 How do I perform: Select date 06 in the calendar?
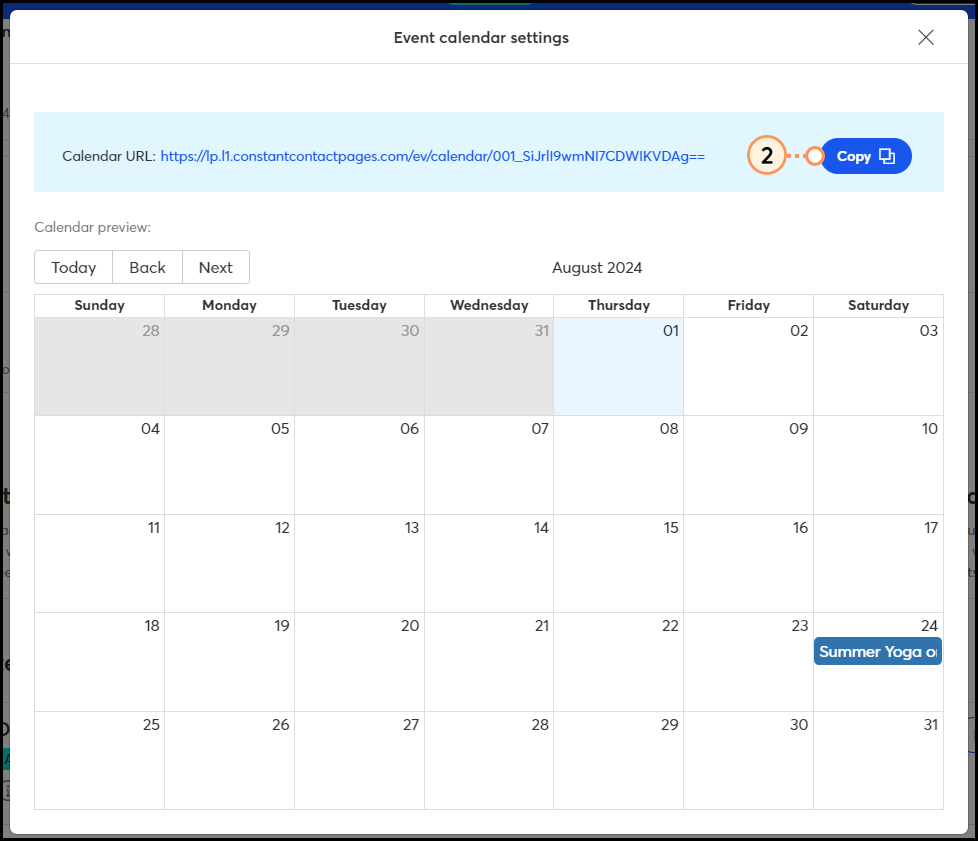[x=410, y=429]
